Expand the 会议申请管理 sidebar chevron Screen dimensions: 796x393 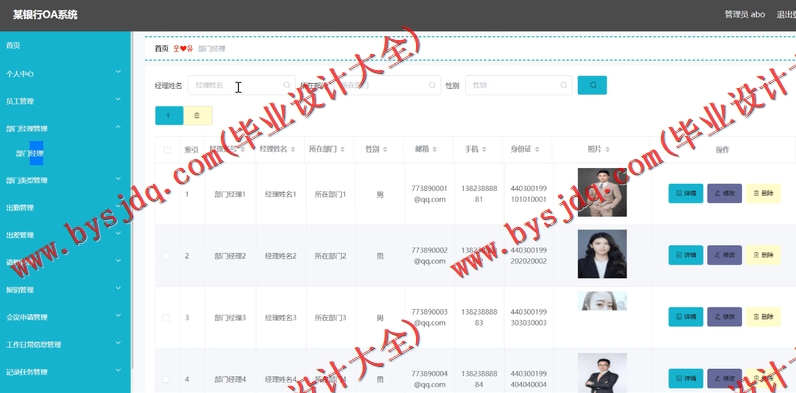coord(118,315)
